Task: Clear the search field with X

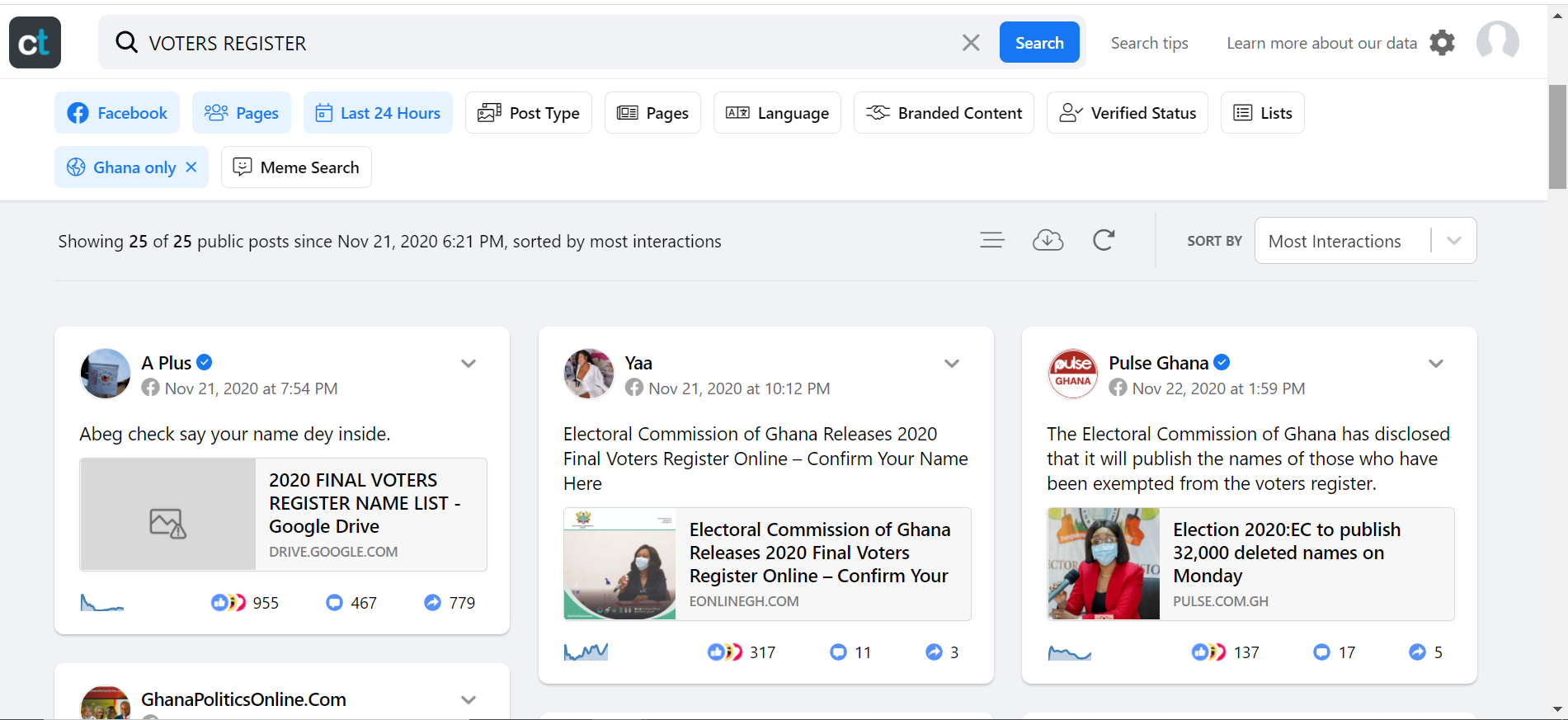Action: coord(971,43)
